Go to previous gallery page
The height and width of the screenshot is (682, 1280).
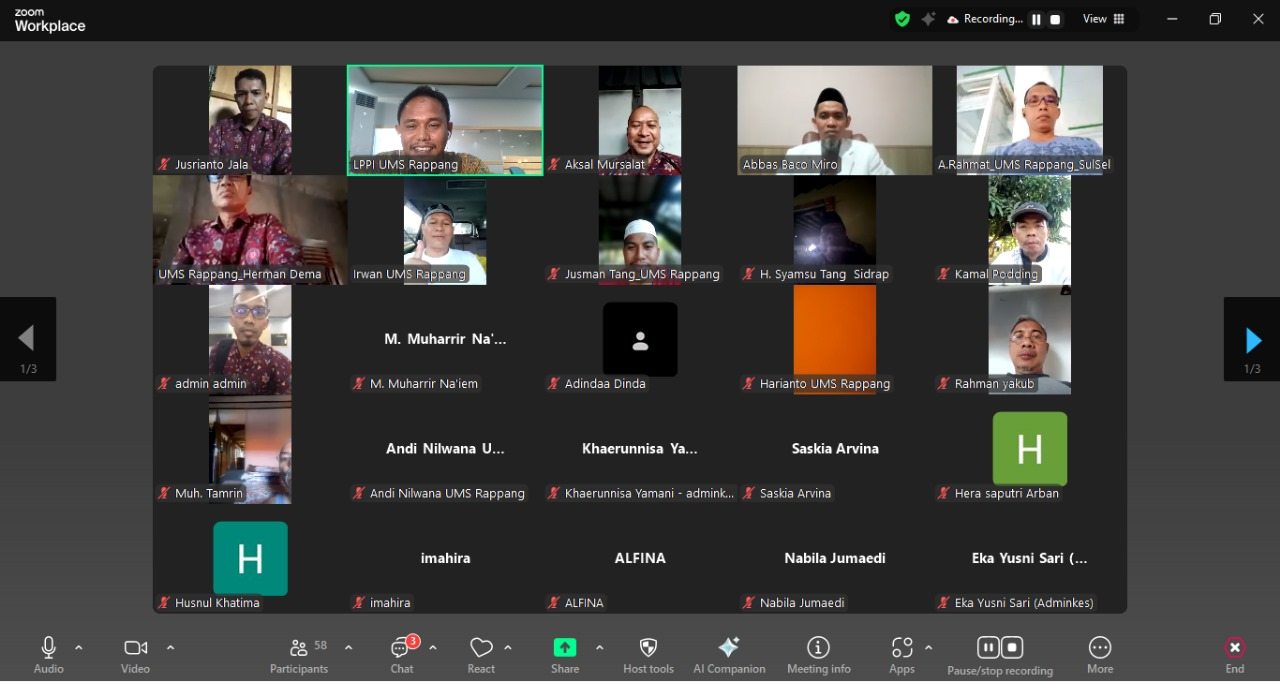point(28,340)
